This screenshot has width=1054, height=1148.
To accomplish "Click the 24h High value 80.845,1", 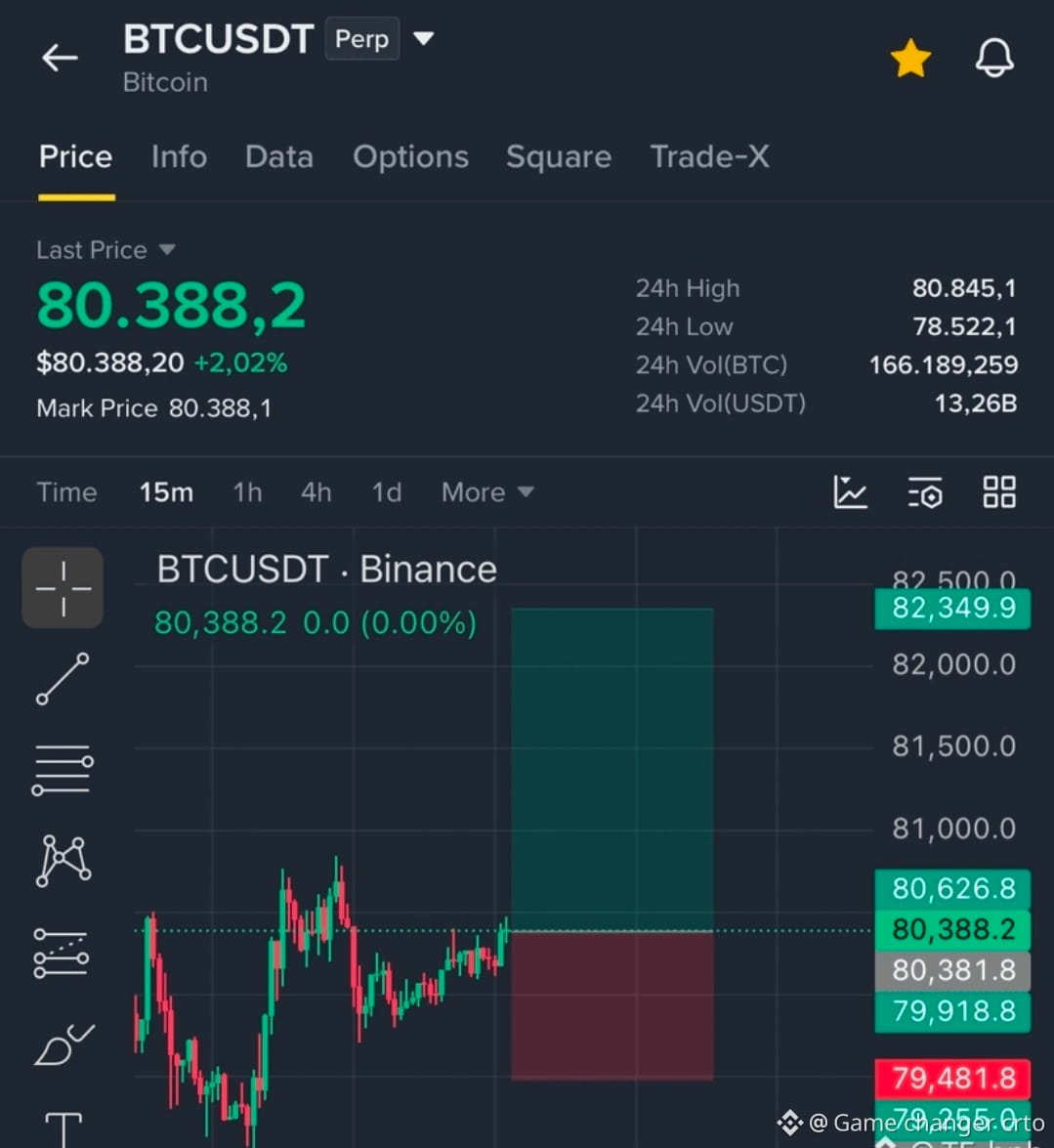I will coord(964,288).
